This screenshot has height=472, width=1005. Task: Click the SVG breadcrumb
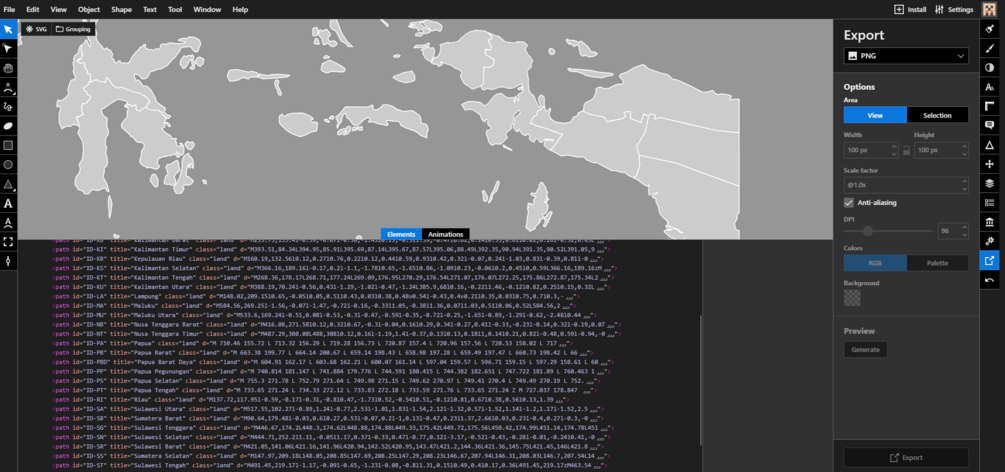coord(37,29)
